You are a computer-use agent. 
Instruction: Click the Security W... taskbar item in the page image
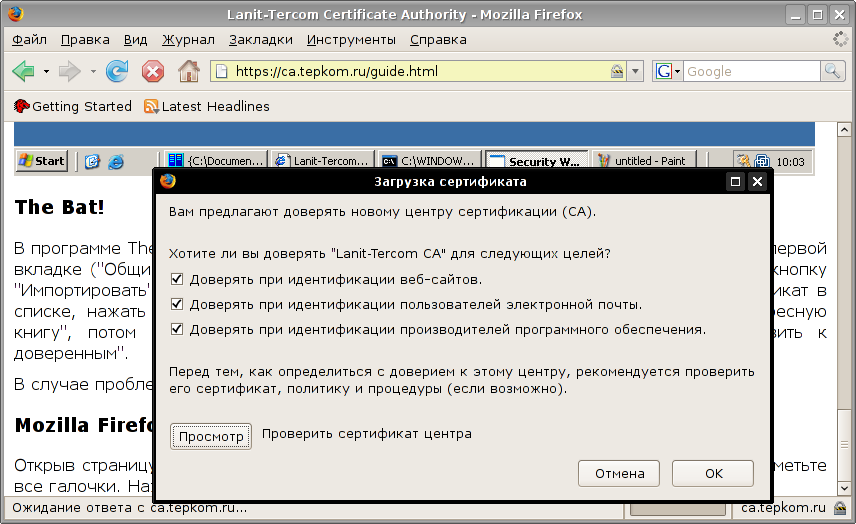click(x=537, y=161)
